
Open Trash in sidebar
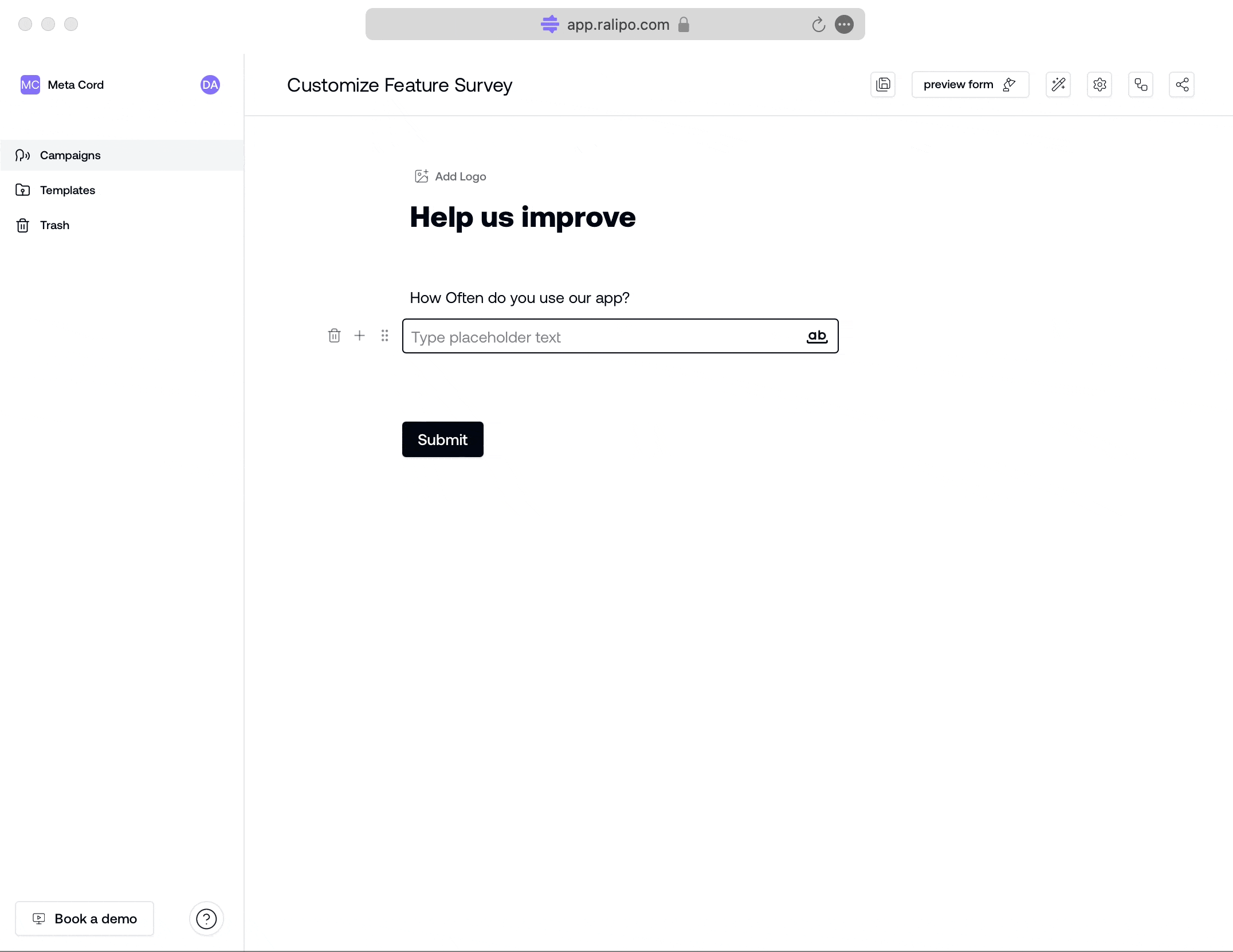[54, 225]
